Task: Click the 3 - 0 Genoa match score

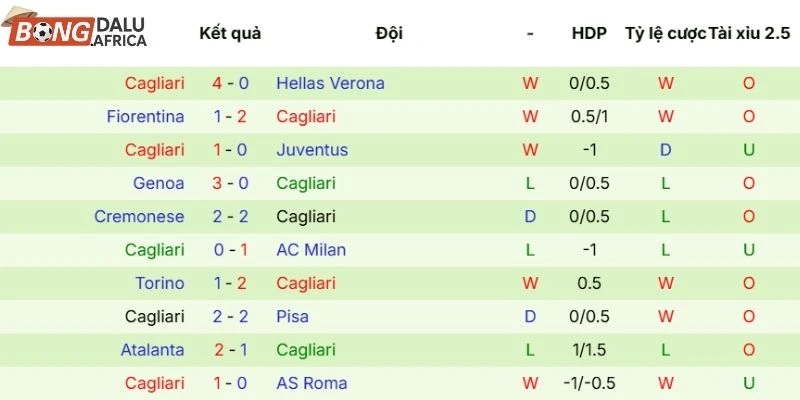Action: tap(230, 183)
